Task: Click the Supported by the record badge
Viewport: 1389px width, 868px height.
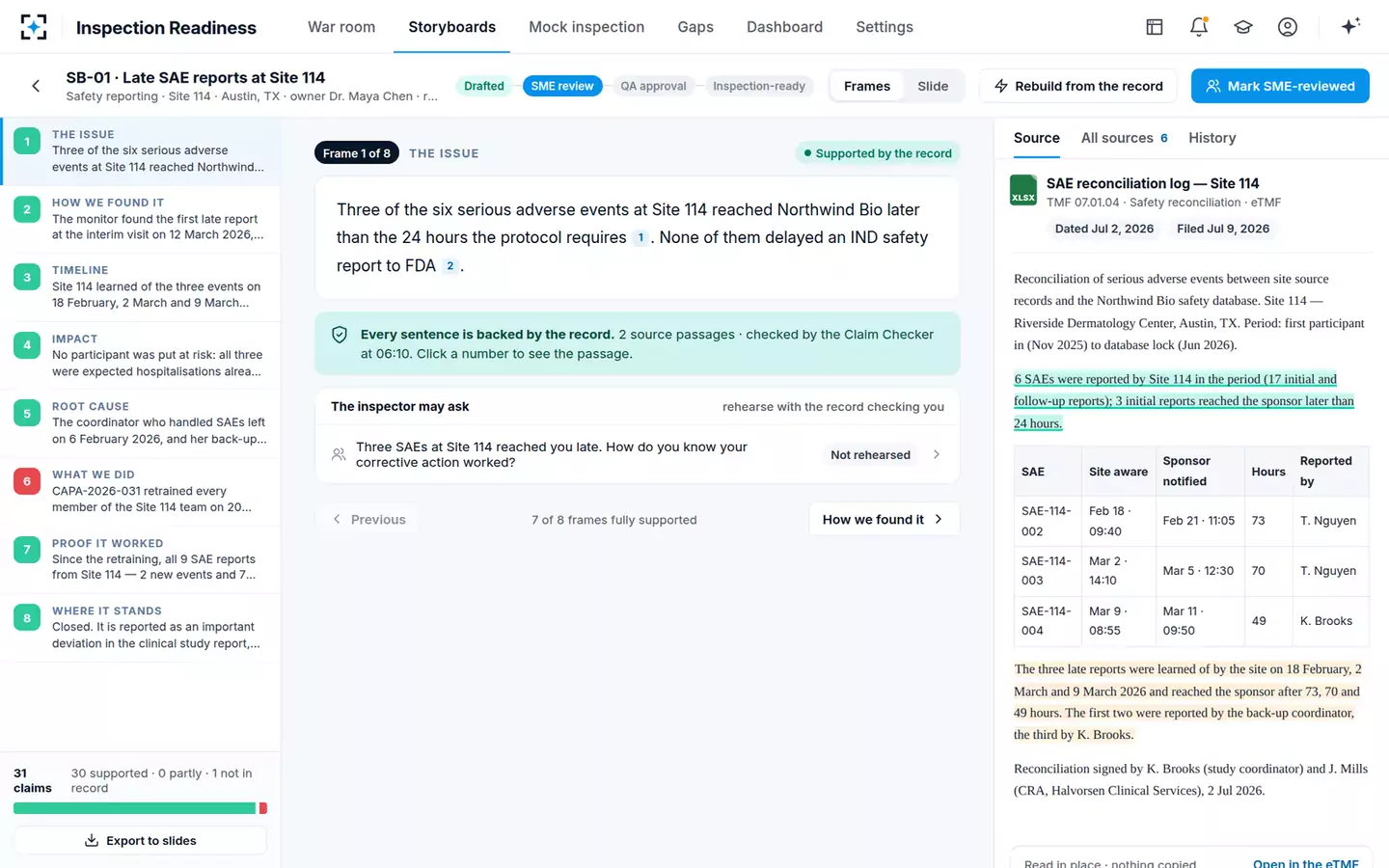Action: click(x=877, y=153)
